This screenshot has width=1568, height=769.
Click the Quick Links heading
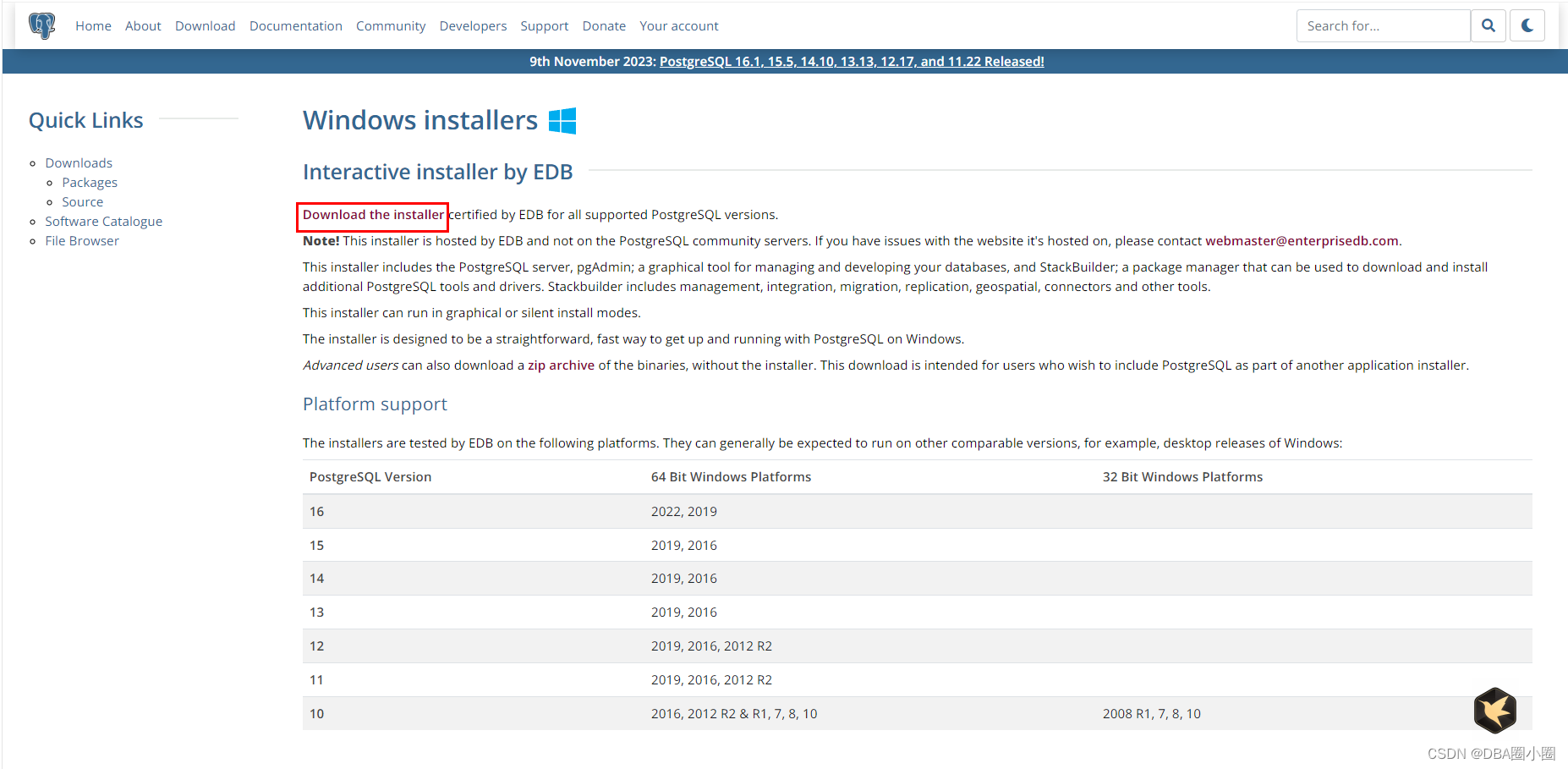(x=86, y=120)
